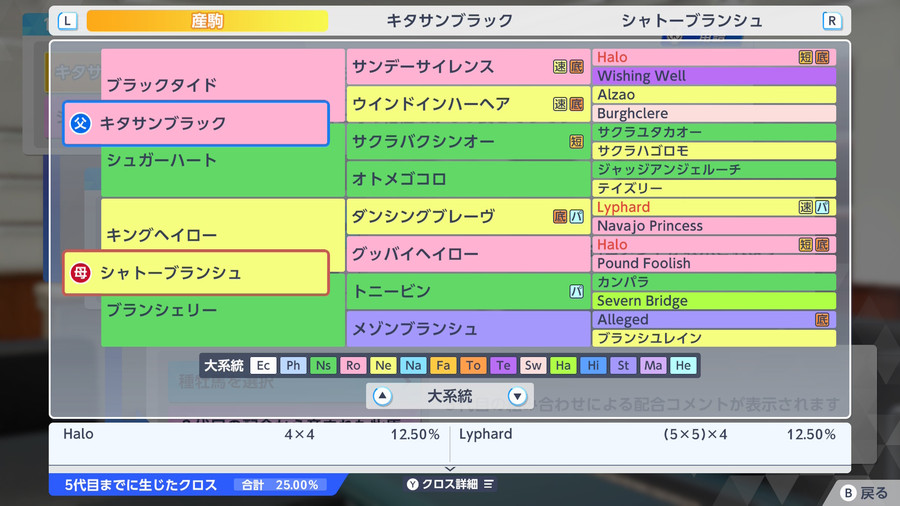The width and height of the screenshot is (900, 506).
Task: Click the R shoulder button icon
Action: pos(832,21)
